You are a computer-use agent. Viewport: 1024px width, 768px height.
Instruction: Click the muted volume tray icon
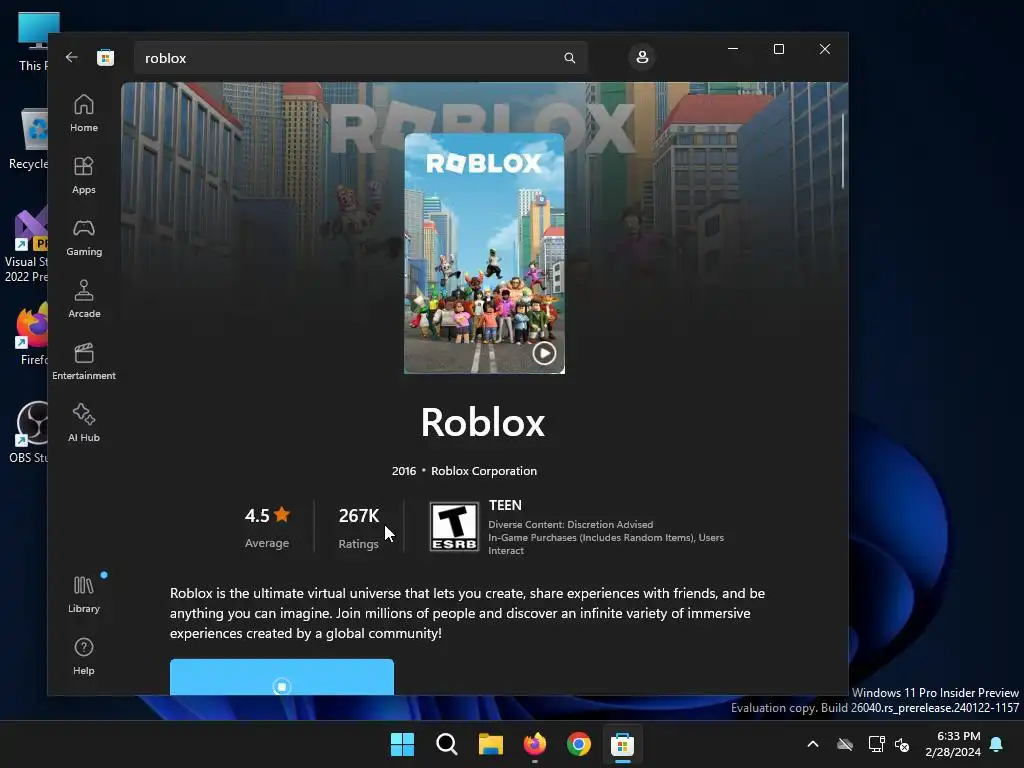pos(902,744)
